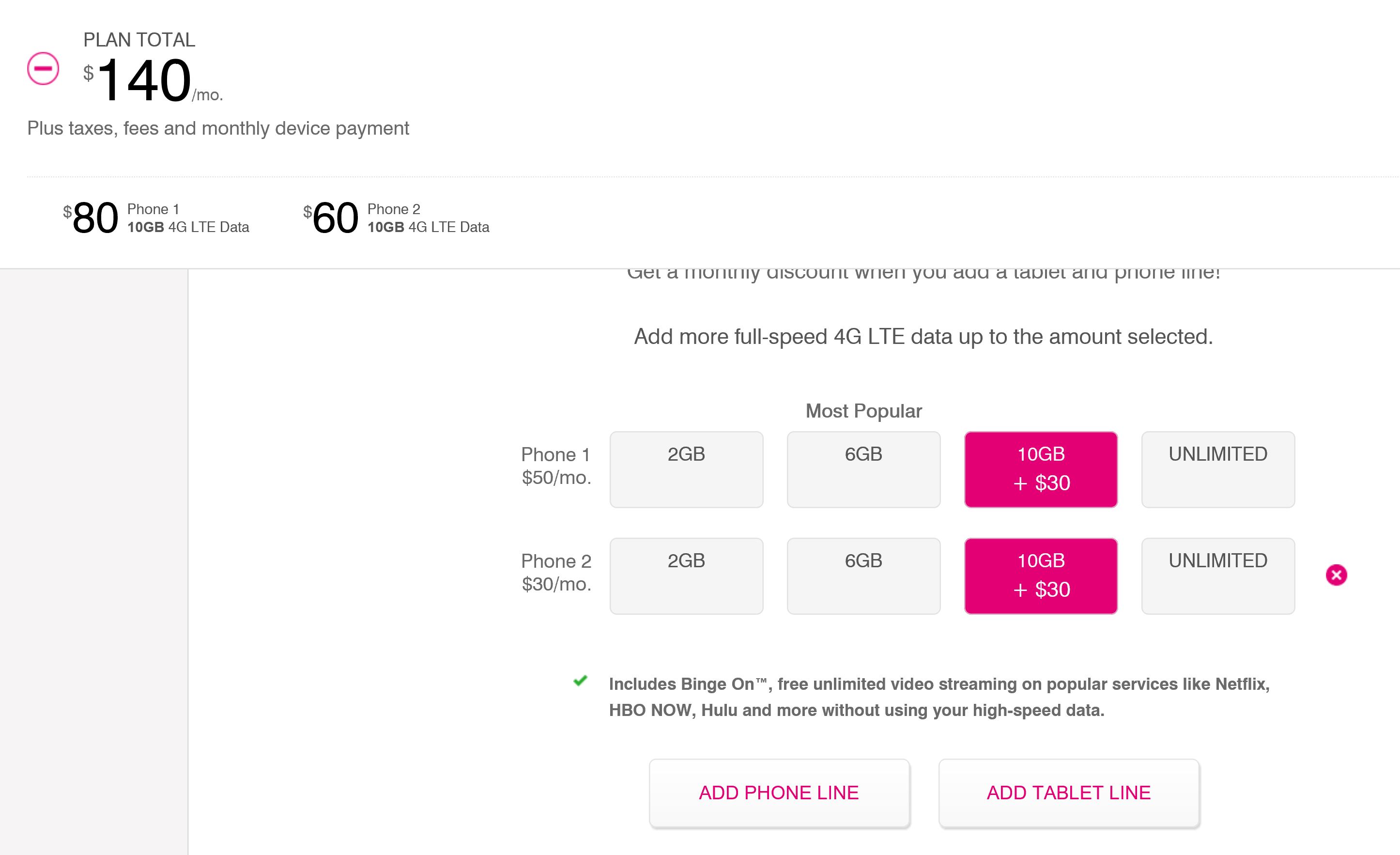Viewport: 1400px width, 855px height.
Task: Open the $60 Phone 2 summary entry
Action: [396, 218]
